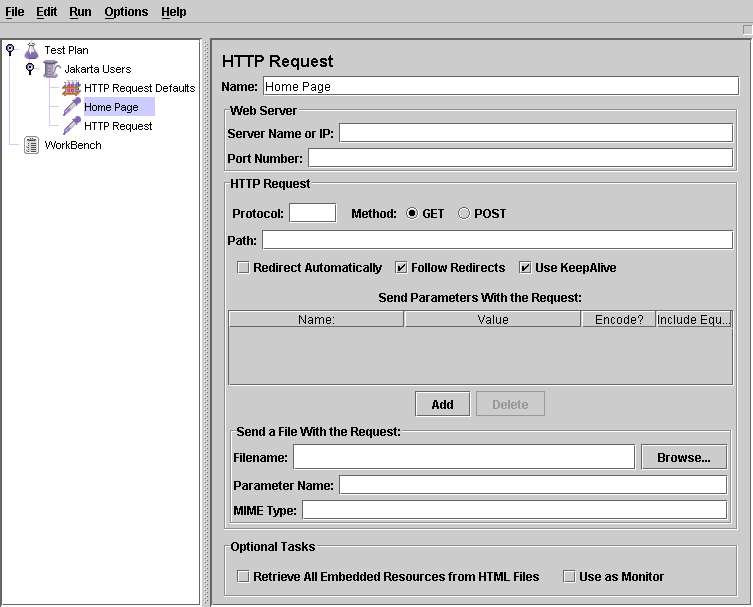Click the Filename input field

(x=464, y=457)
